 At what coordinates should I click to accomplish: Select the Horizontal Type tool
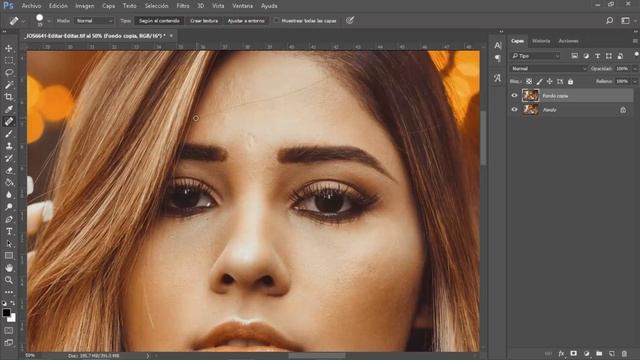click(x=9, y=231)
